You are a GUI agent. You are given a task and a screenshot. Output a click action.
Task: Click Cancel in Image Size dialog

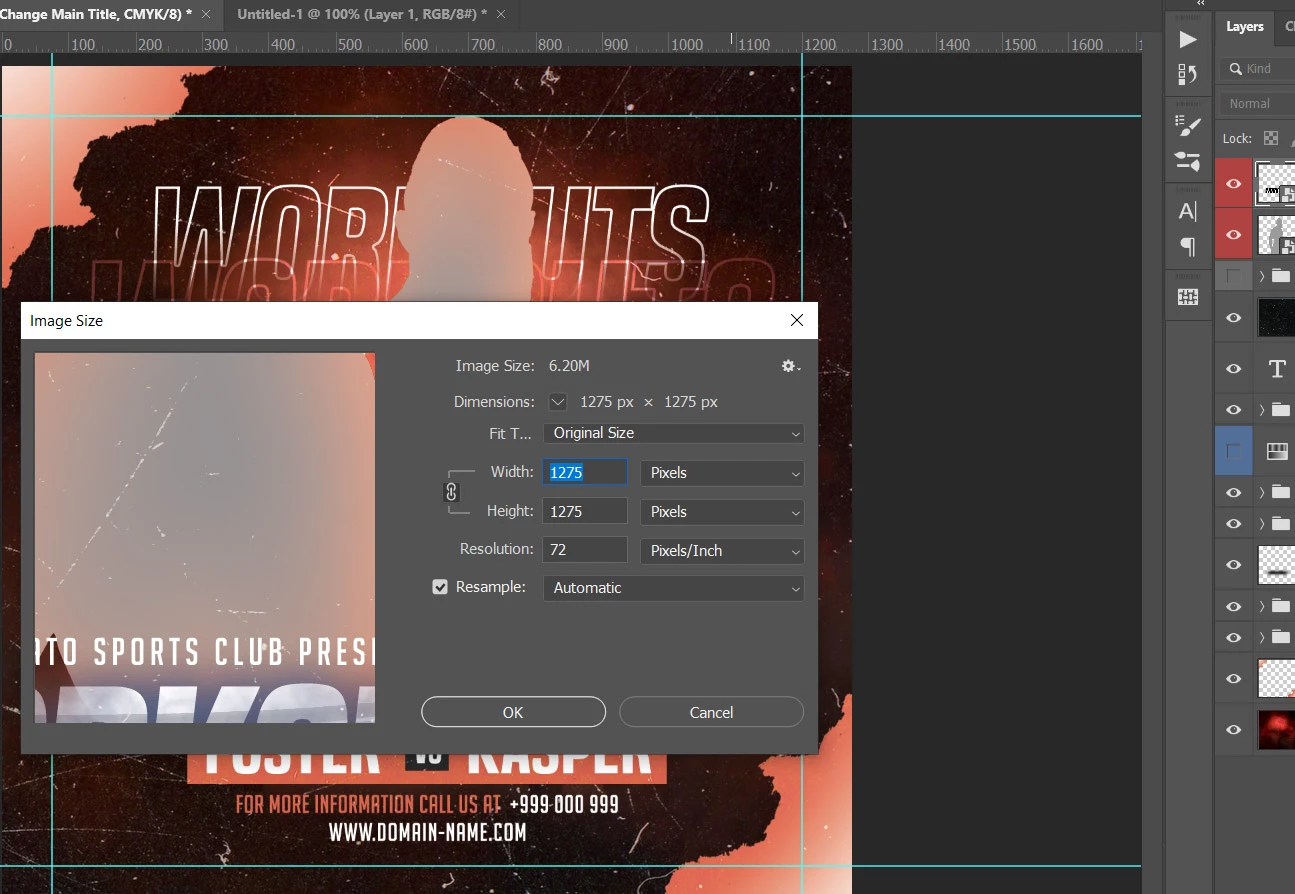click(711, 712)
